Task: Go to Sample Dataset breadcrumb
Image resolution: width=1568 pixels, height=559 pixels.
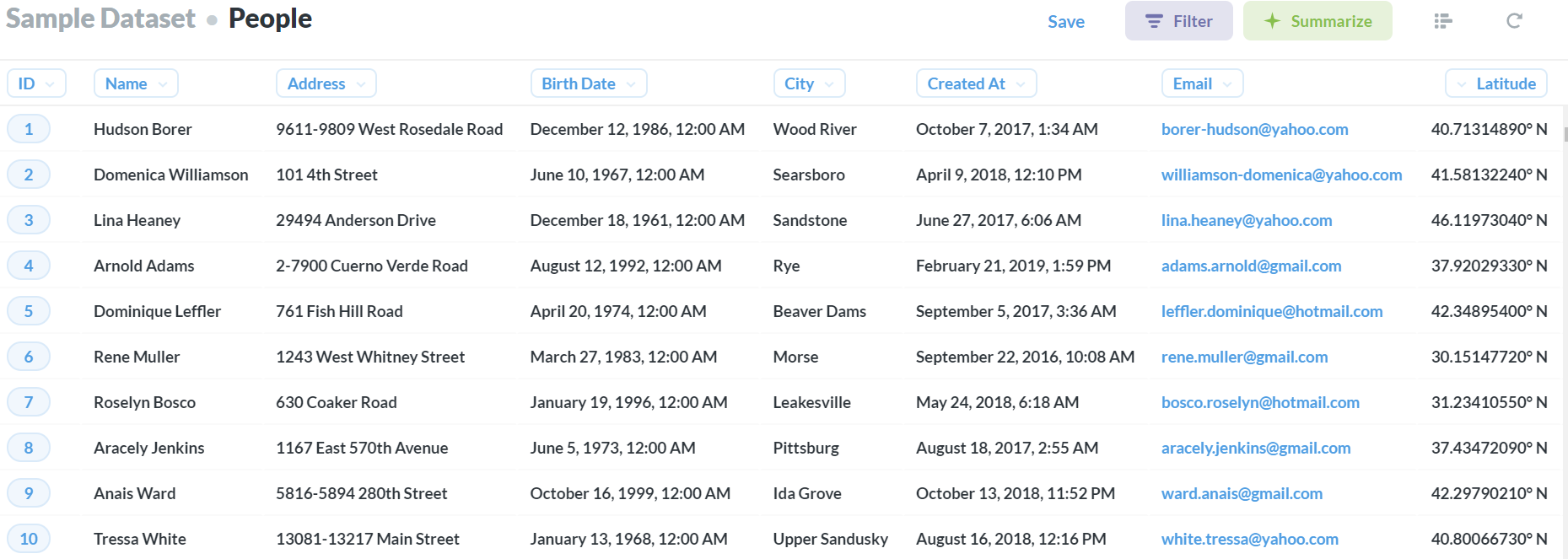Action: click(100, 19)
